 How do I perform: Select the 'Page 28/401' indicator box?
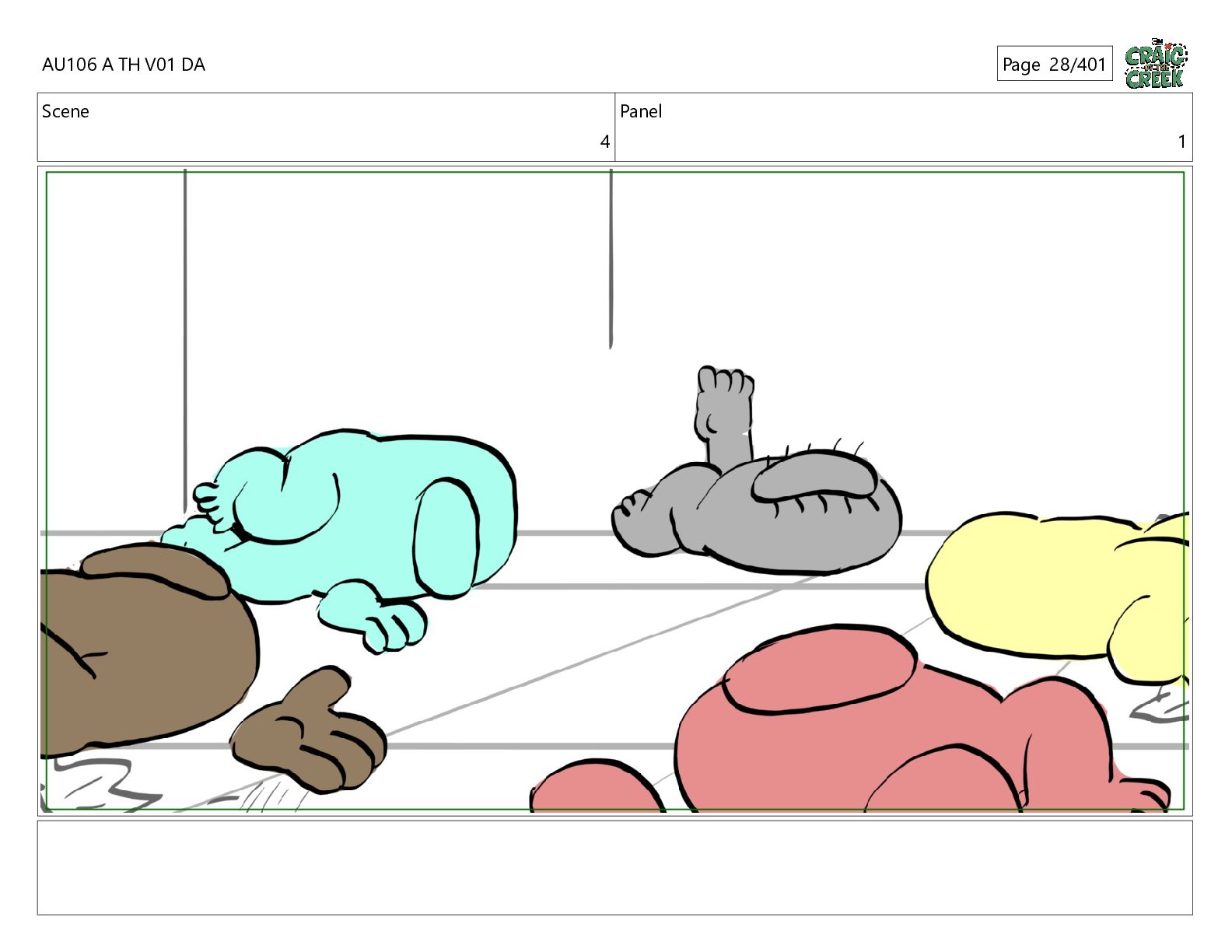[1054, 64]
